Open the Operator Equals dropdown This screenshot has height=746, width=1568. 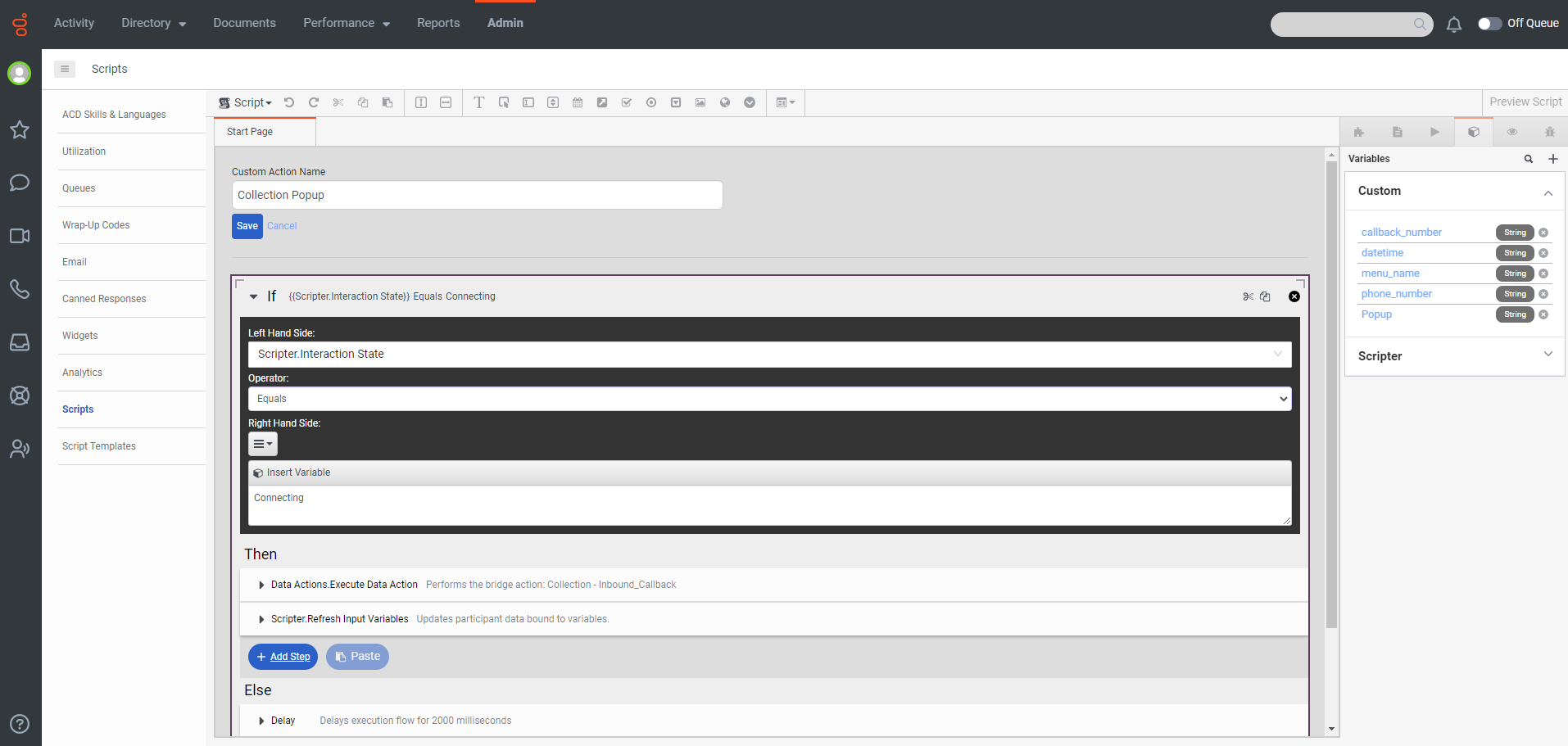click(x=769, y=399)
